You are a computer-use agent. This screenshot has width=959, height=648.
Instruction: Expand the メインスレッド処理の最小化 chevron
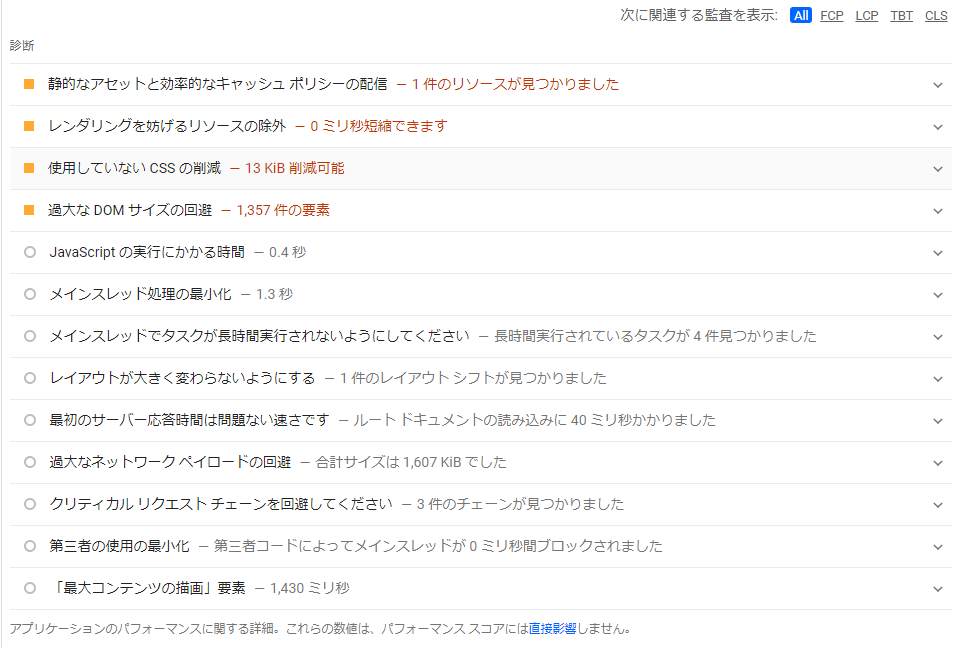938,295
